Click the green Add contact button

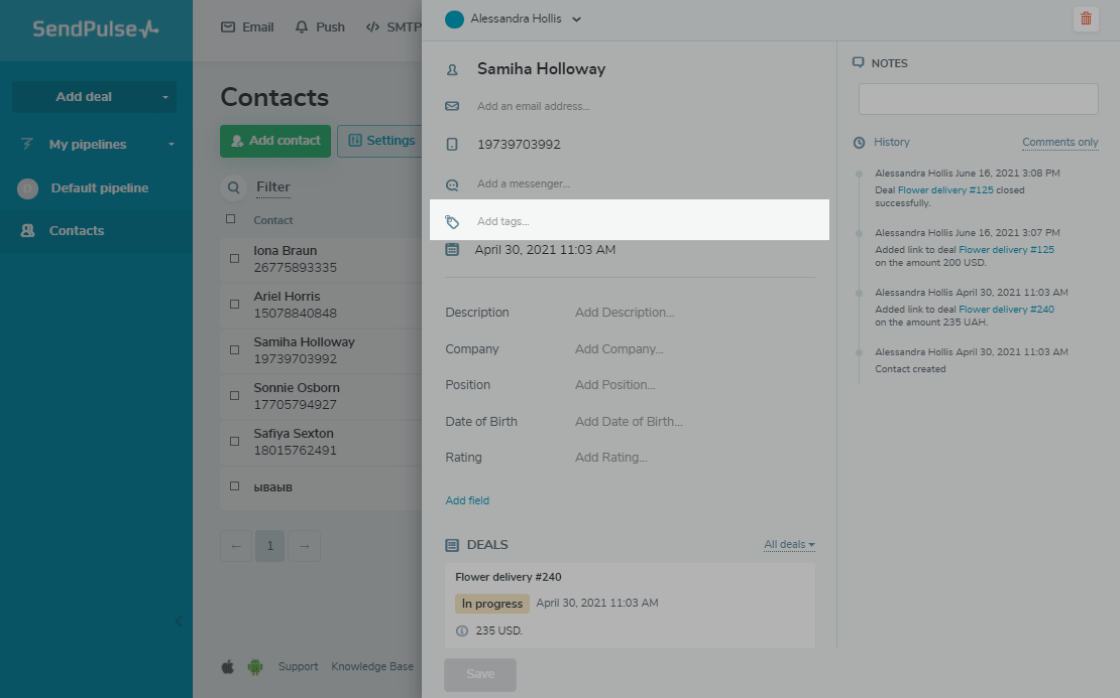[275, 141]
